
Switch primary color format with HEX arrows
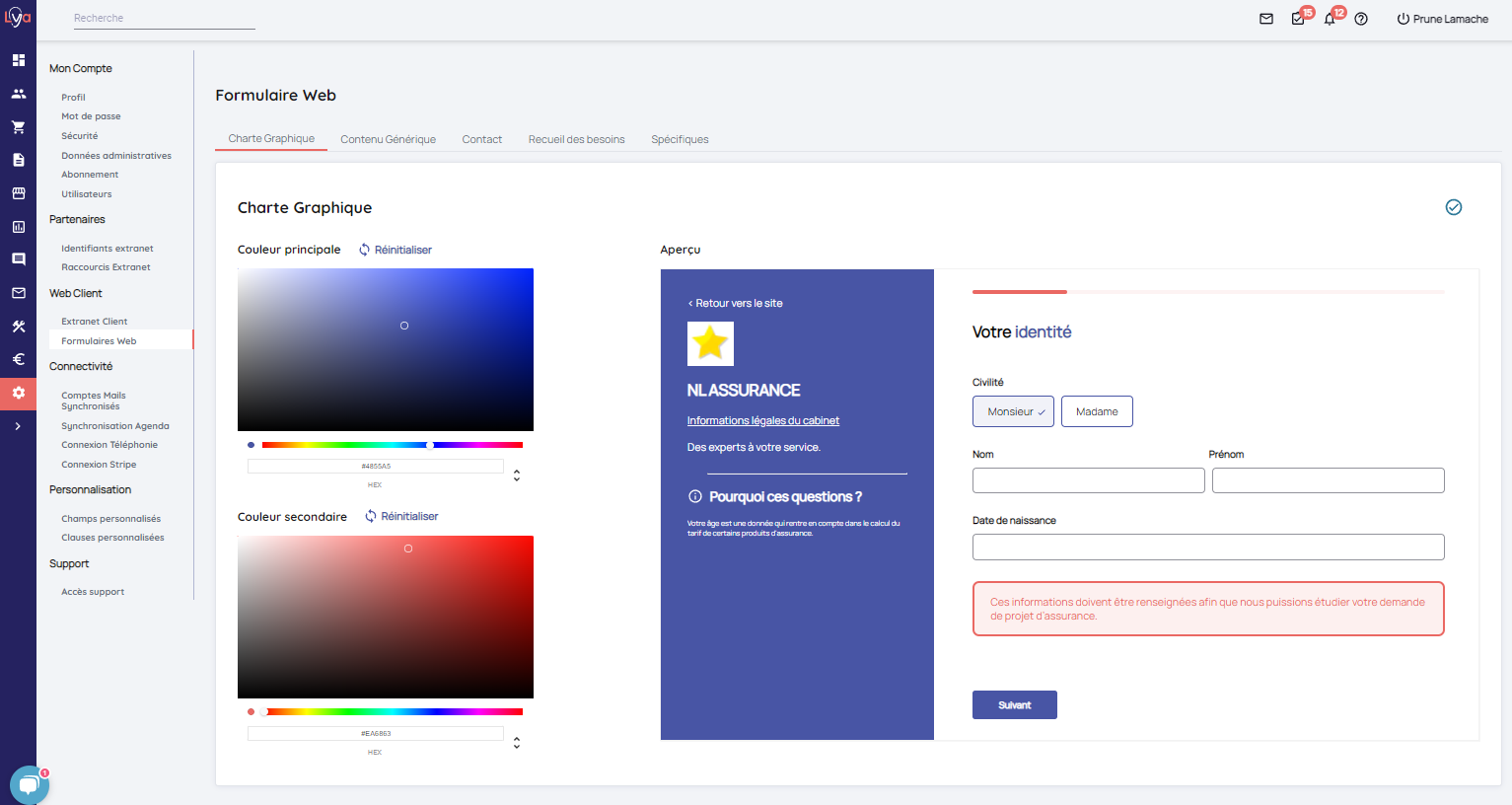(517, 476)
